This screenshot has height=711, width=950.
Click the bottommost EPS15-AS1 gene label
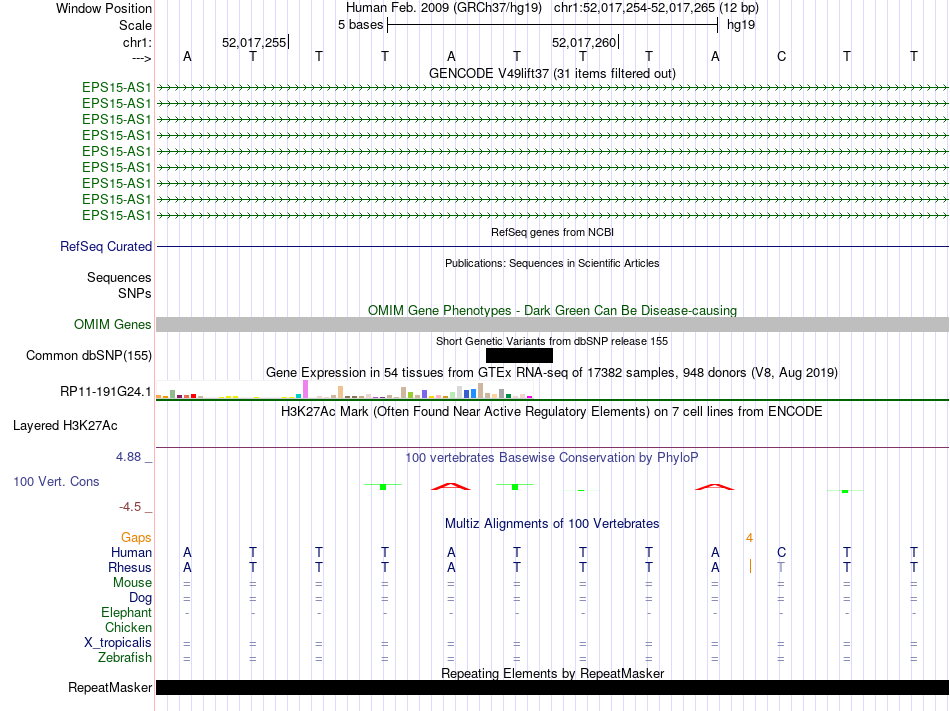(x=116, y=216)
